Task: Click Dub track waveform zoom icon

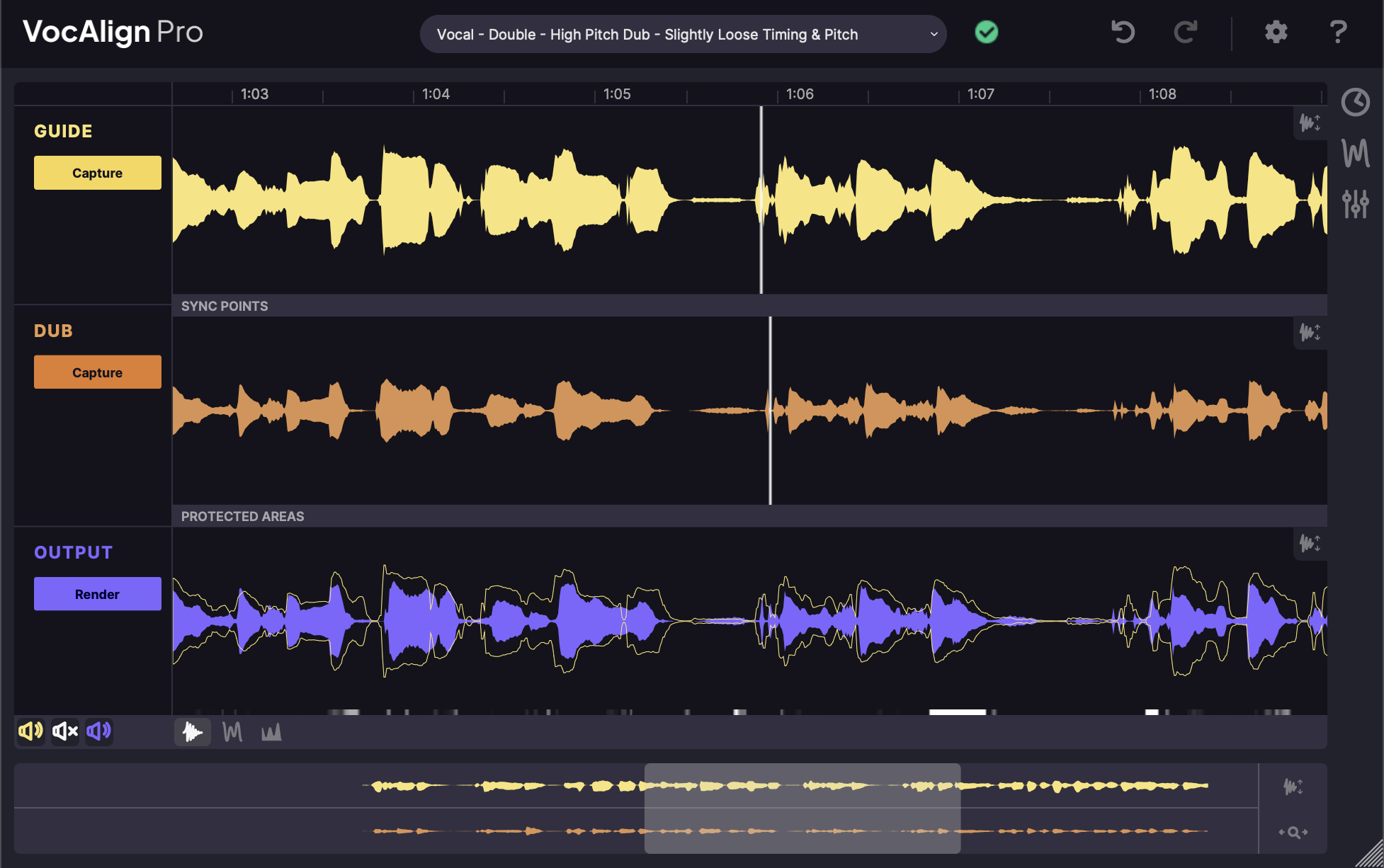Action: (x=1310, y=332)
